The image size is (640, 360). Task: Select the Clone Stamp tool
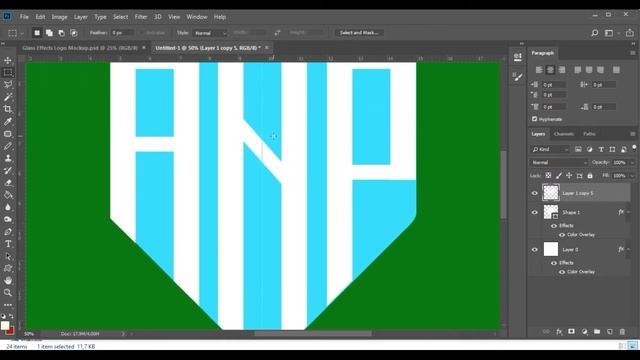point(8,158)
